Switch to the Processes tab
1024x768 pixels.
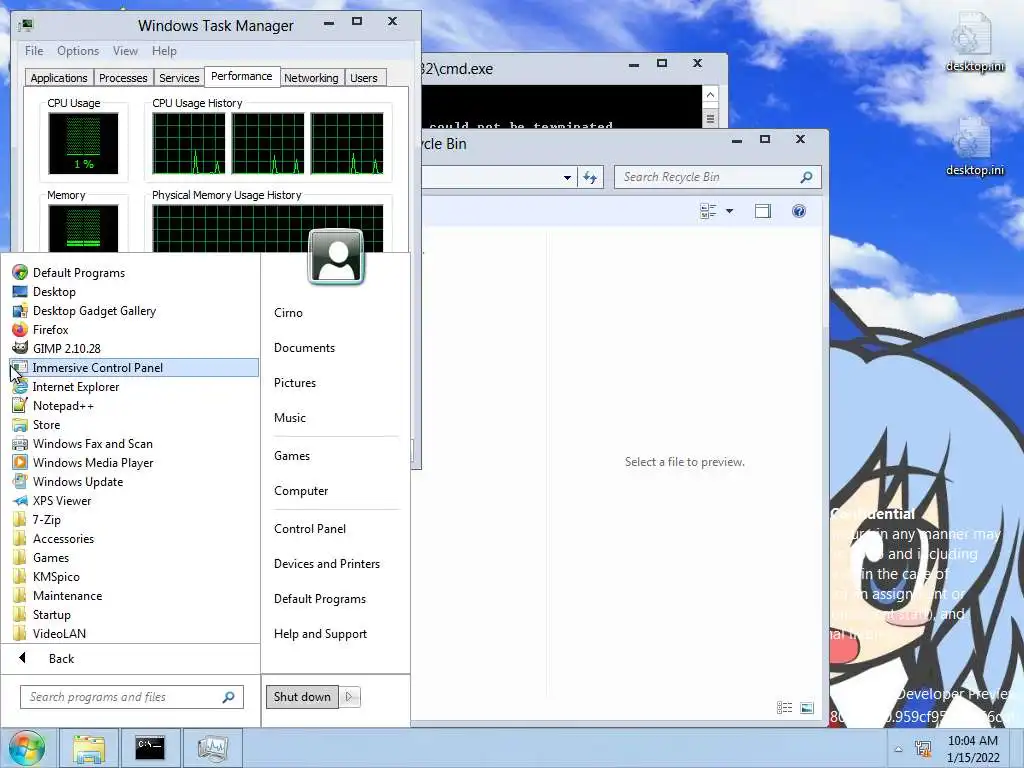[x=123, y=78]
